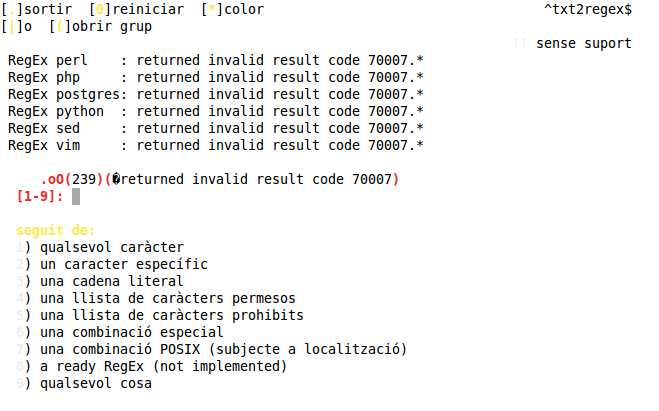Select the RegEx vim result line

coord(215,145)
